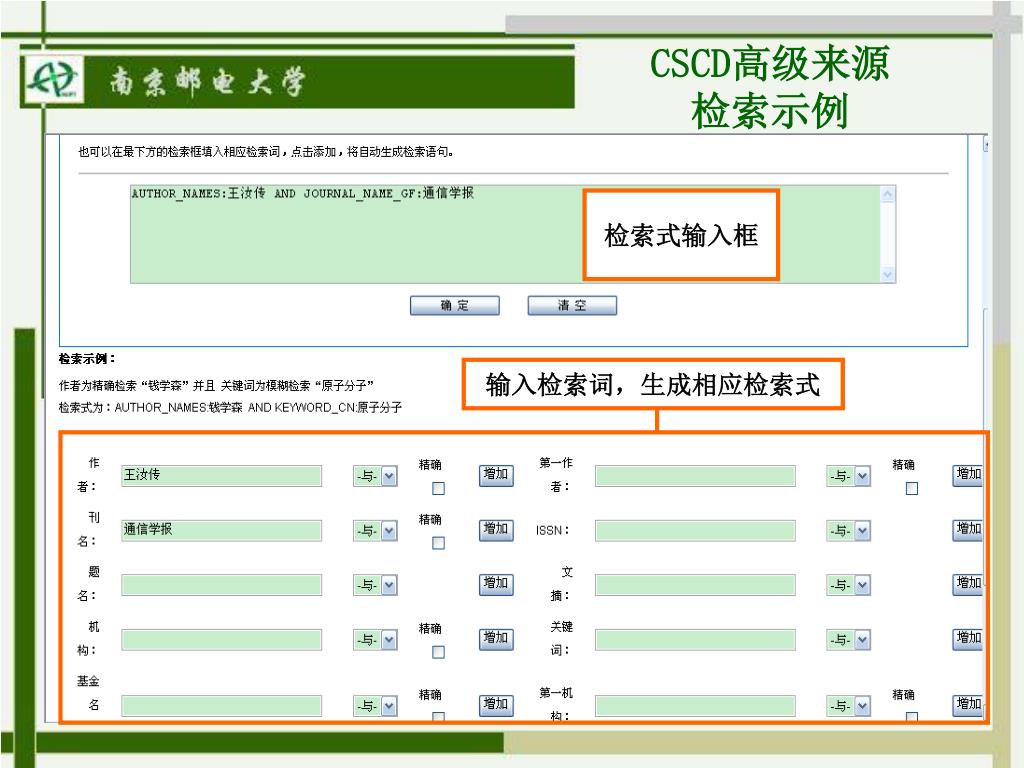Viewport: 1024px width, 768px height.
Task: Click the 关键词 input field
Action: pos(695,640)
